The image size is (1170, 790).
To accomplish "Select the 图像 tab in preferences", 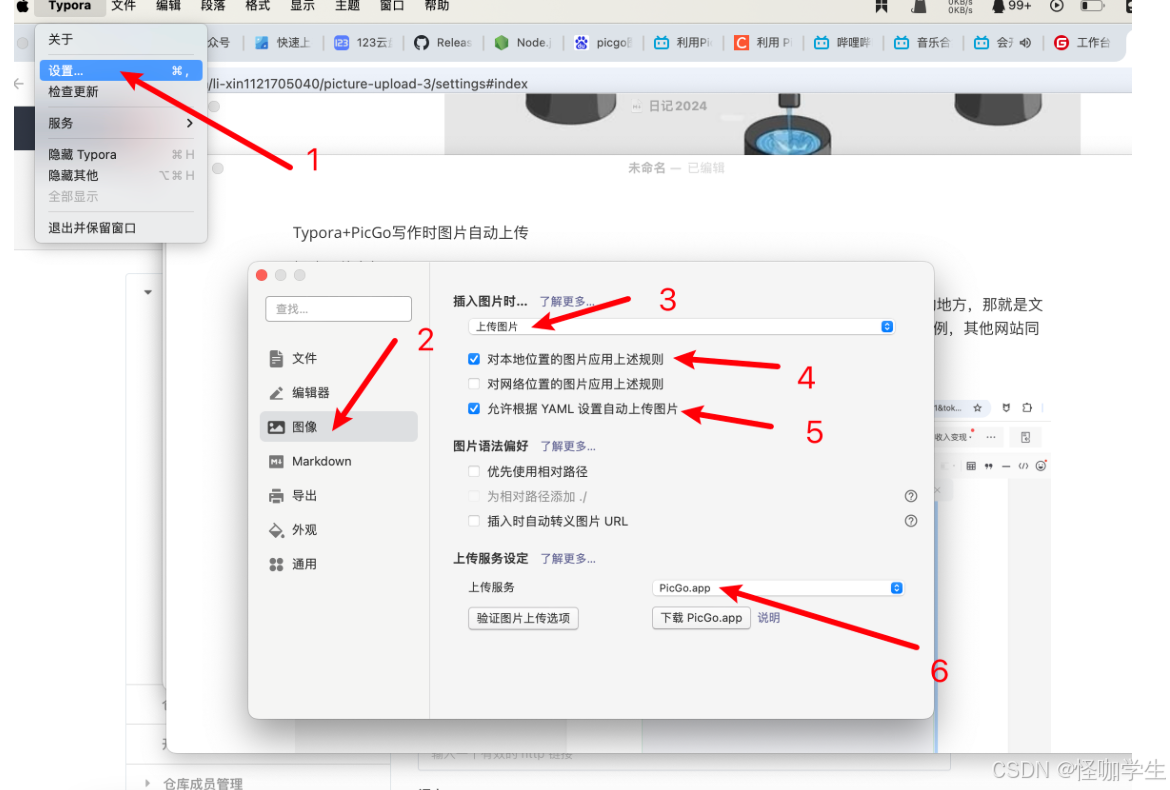I will 339,427.
